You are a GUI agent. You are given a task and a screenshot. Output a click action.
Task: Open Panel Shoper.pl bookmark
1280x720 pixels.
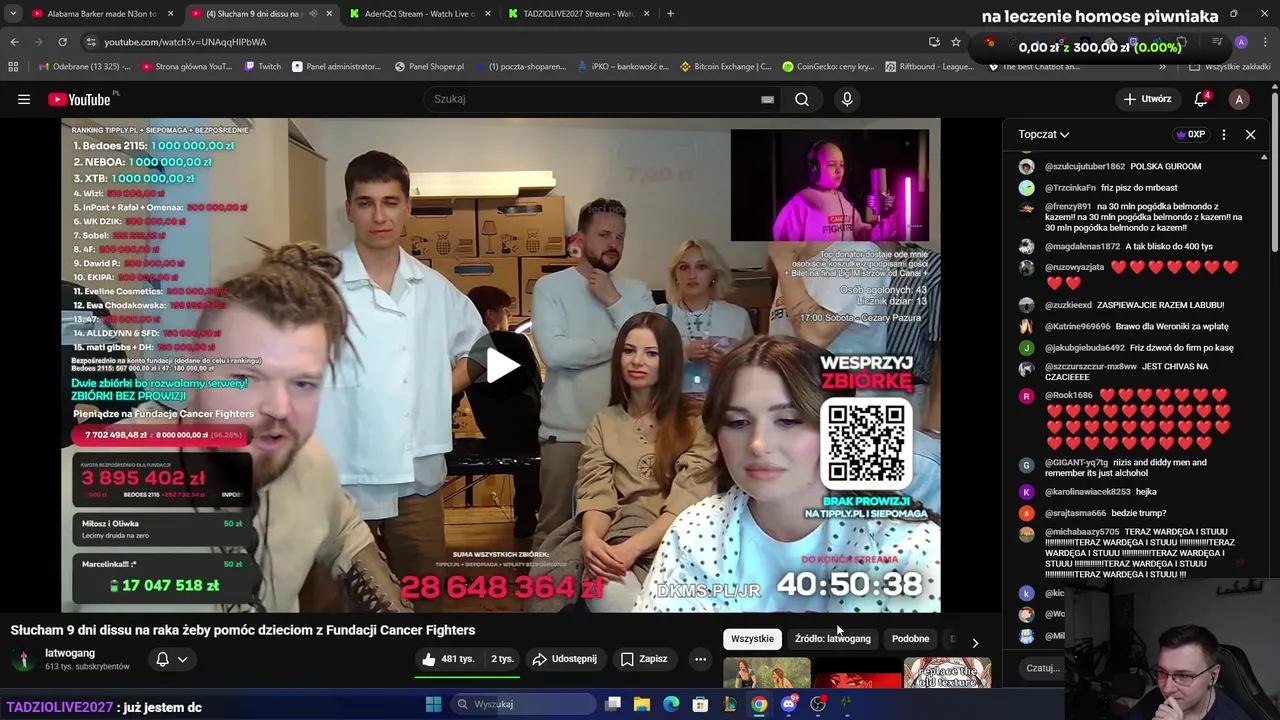pyautogui.click(x=429, y=67)
